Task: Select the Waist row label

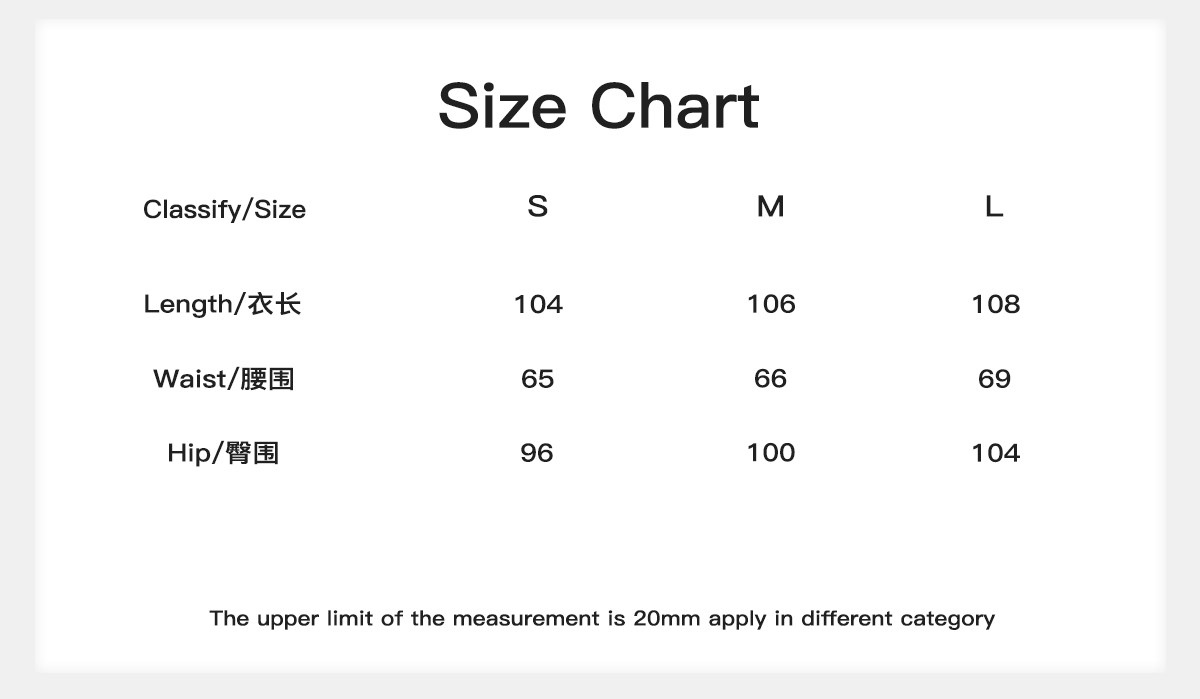Action: click(224, 379)
